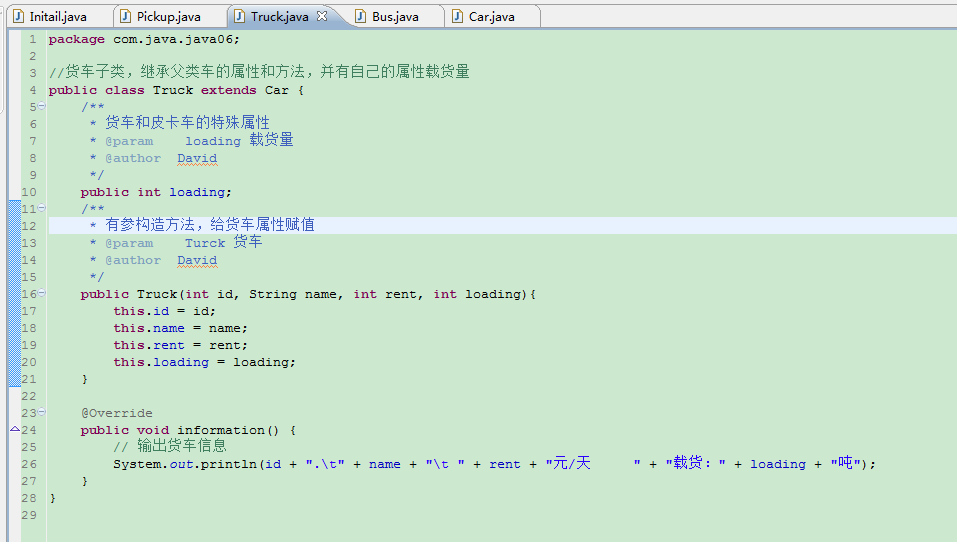This screenshot has height=542, width=957.
Task: Collapse the Truck constructor at line 16
Action: [42, 293]
